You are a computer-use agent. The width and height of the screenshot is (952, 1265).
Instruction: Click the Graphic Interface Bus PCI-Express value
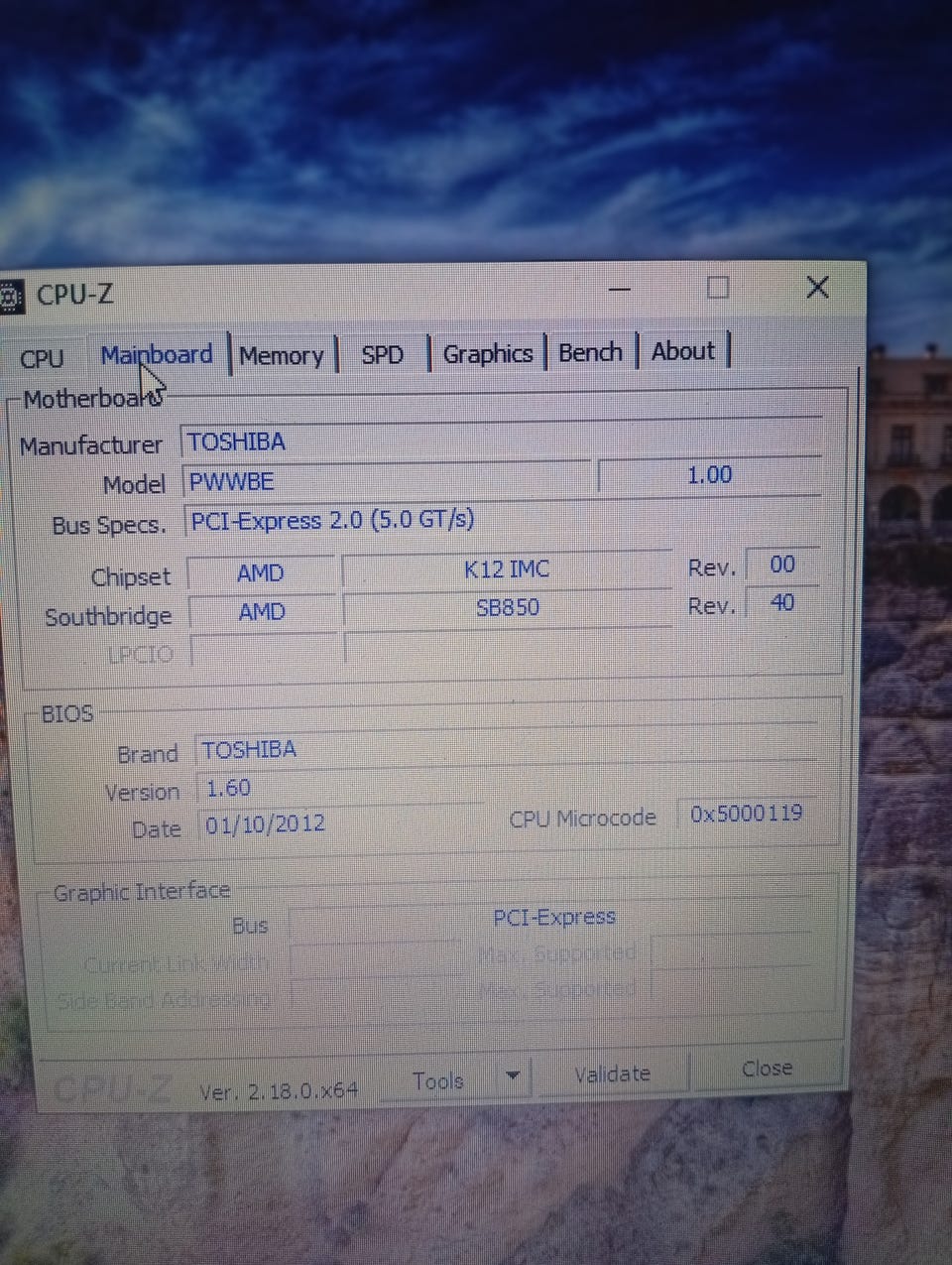tap(553, 918)
